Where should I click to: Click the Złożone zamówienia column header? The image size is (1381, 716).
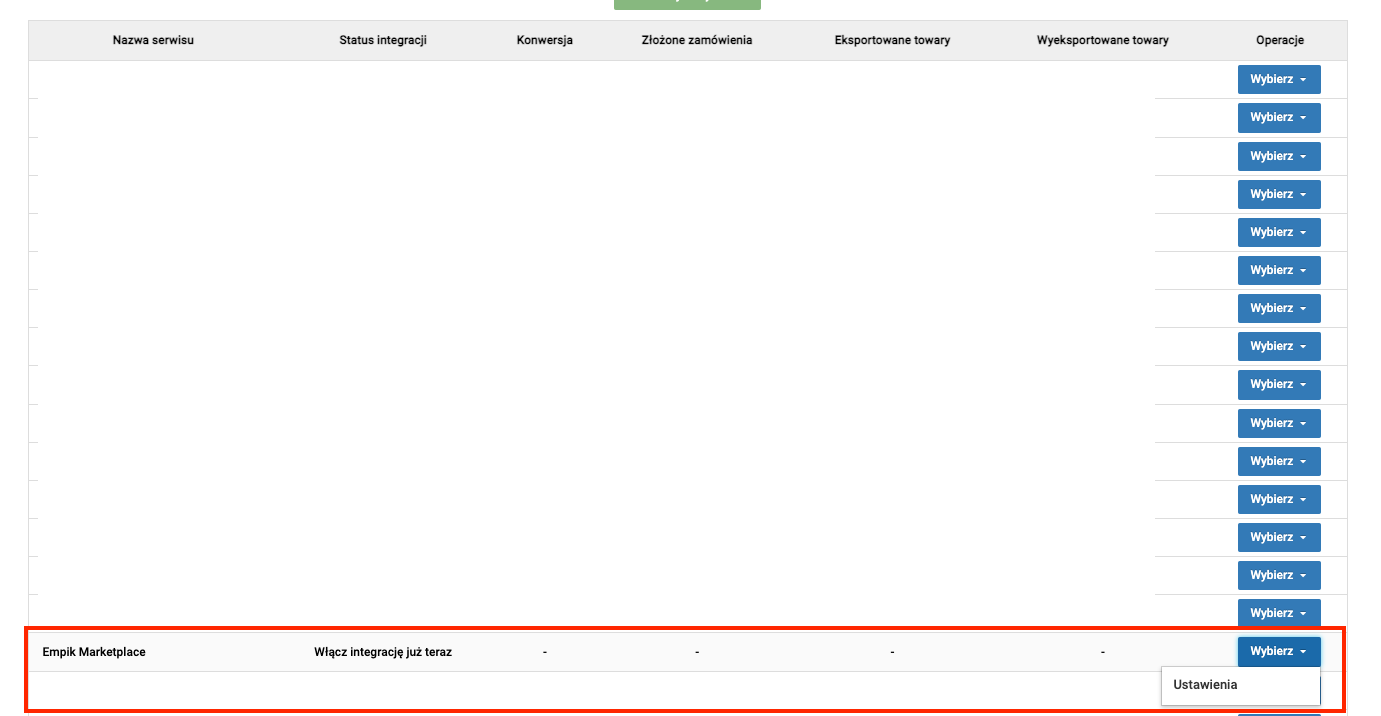pos(697,40)
